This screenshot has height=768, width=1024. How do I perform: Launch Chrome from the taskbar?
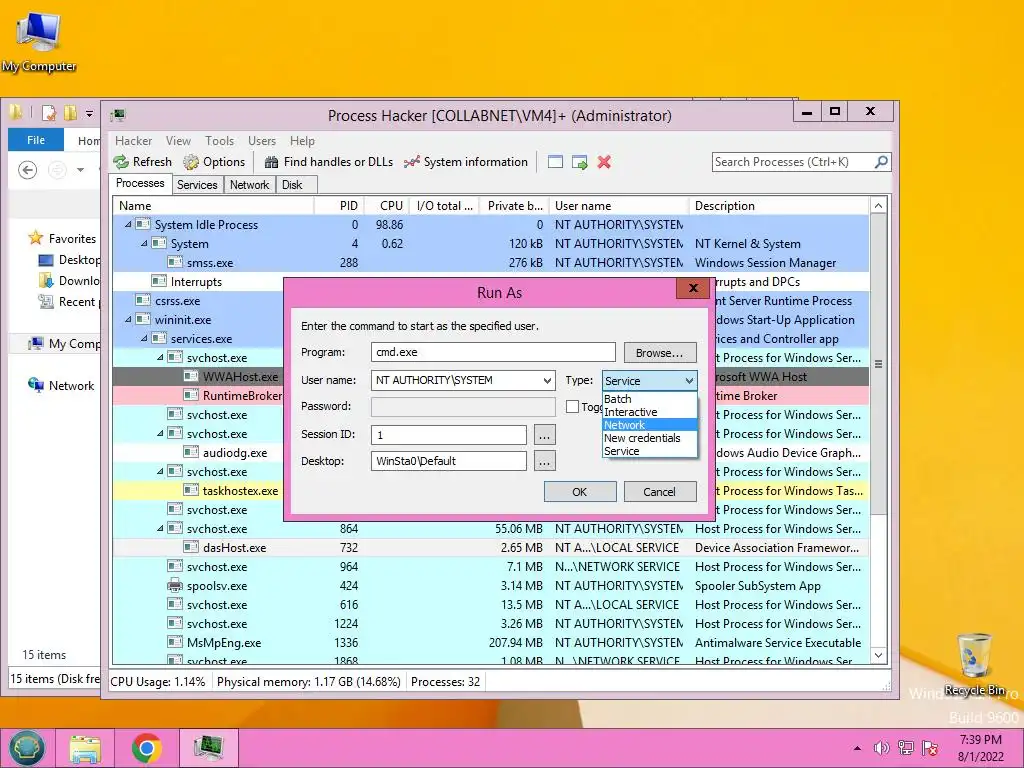click(x=146, y=748)
